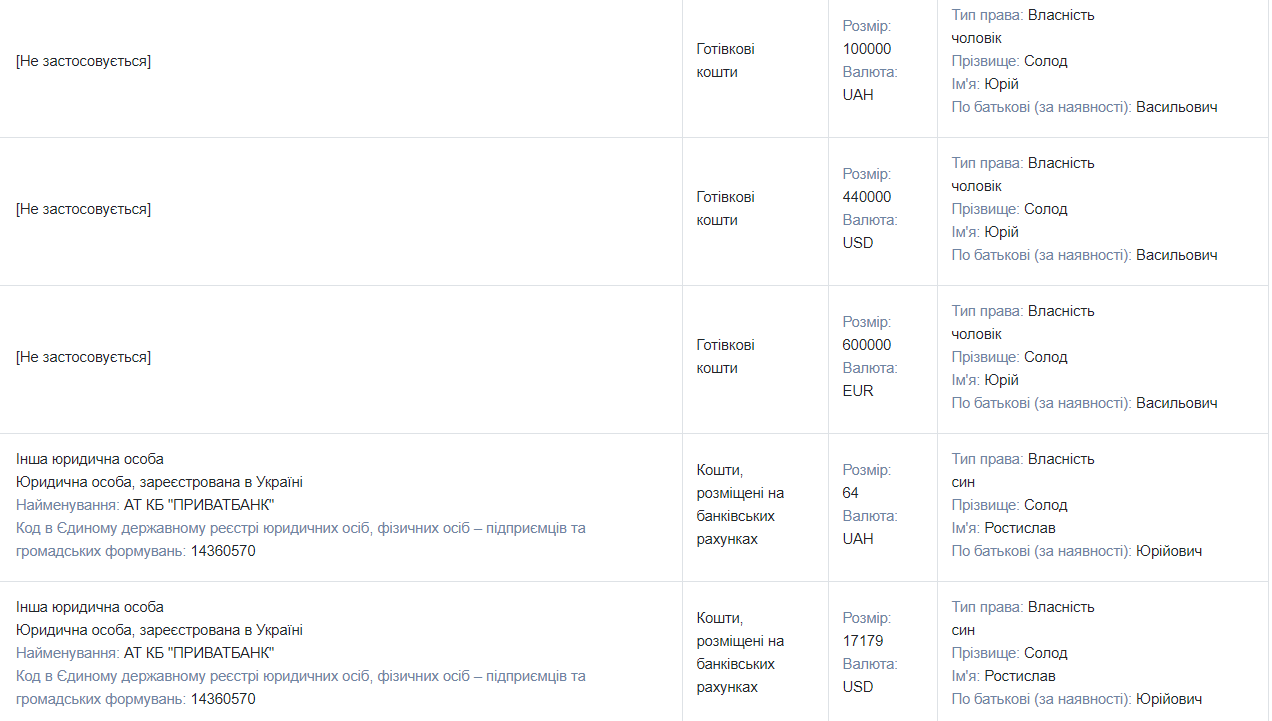Click "Кошти, розміщені на банківських рахунках" in 64 UAH row
Screen dimensions: 1272x721
740,505
